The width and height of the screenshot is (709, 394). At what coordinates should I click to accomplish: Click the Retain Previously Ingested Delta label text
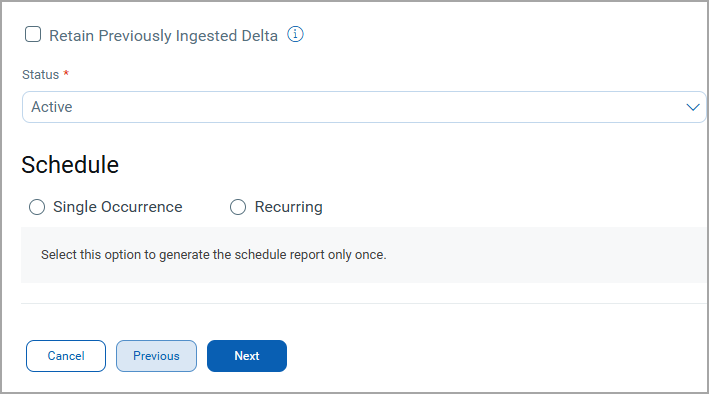(x=163, y=36)
